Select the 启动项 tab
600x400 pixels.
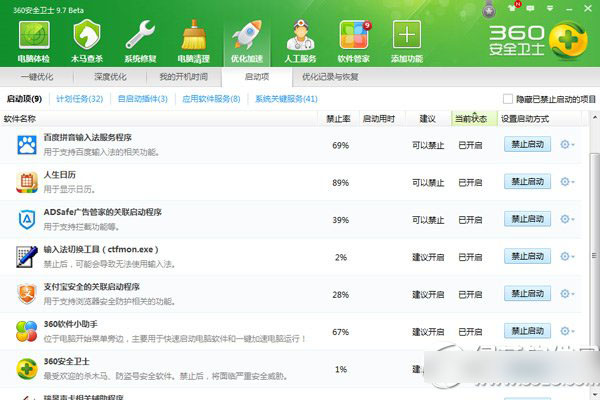point(257,77)
